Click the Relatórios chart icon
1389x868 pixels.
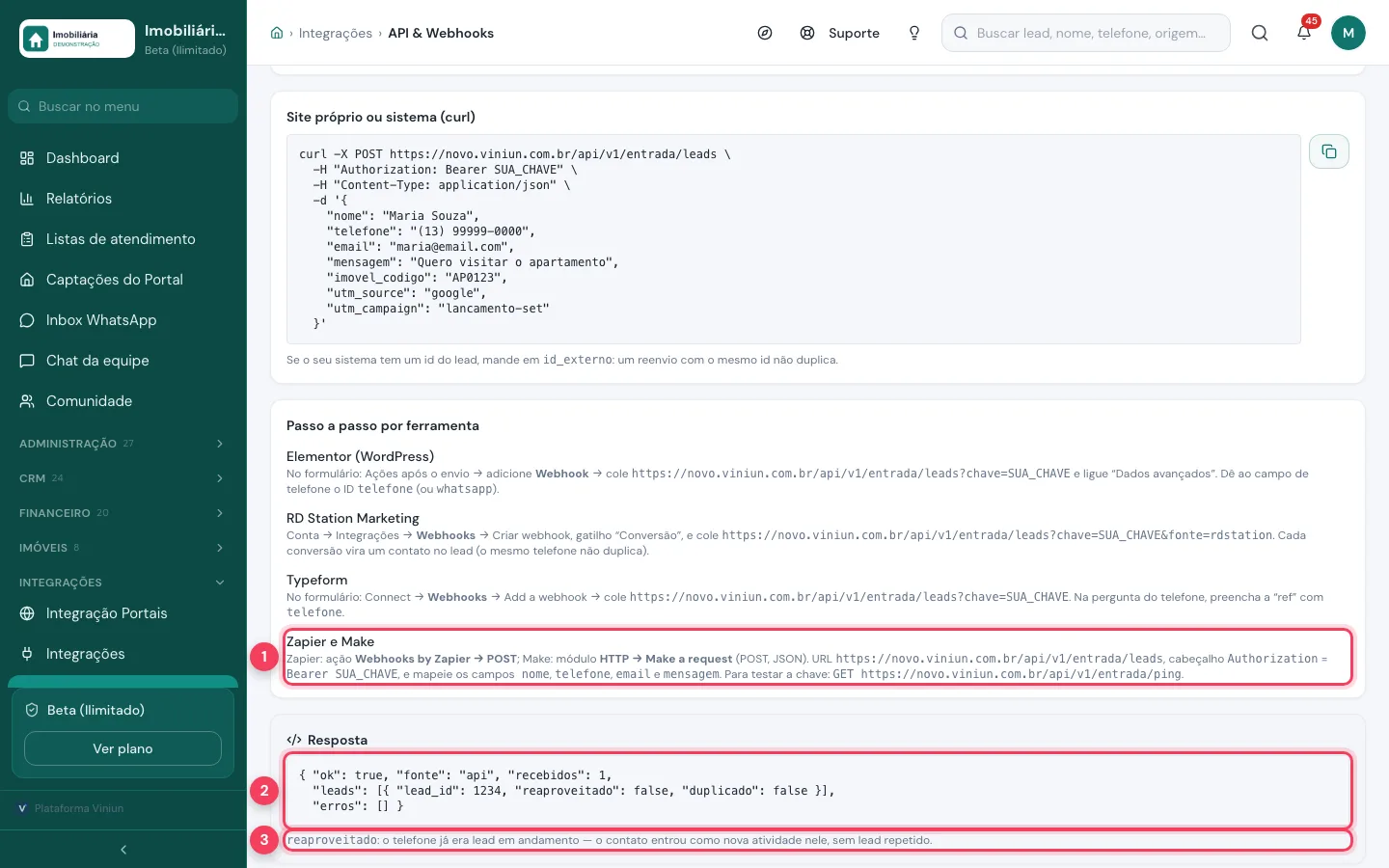coord(27,199)
